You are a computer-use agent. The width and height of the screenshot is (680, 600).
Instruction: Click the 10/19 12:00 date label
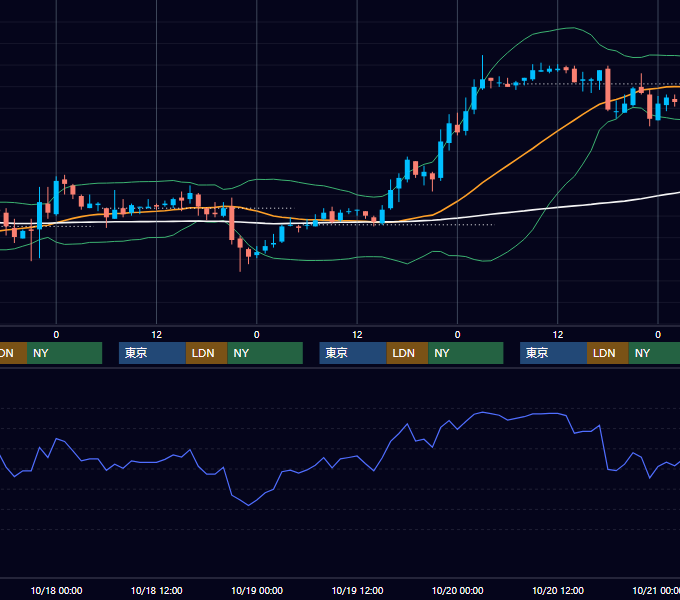point(357,590)
